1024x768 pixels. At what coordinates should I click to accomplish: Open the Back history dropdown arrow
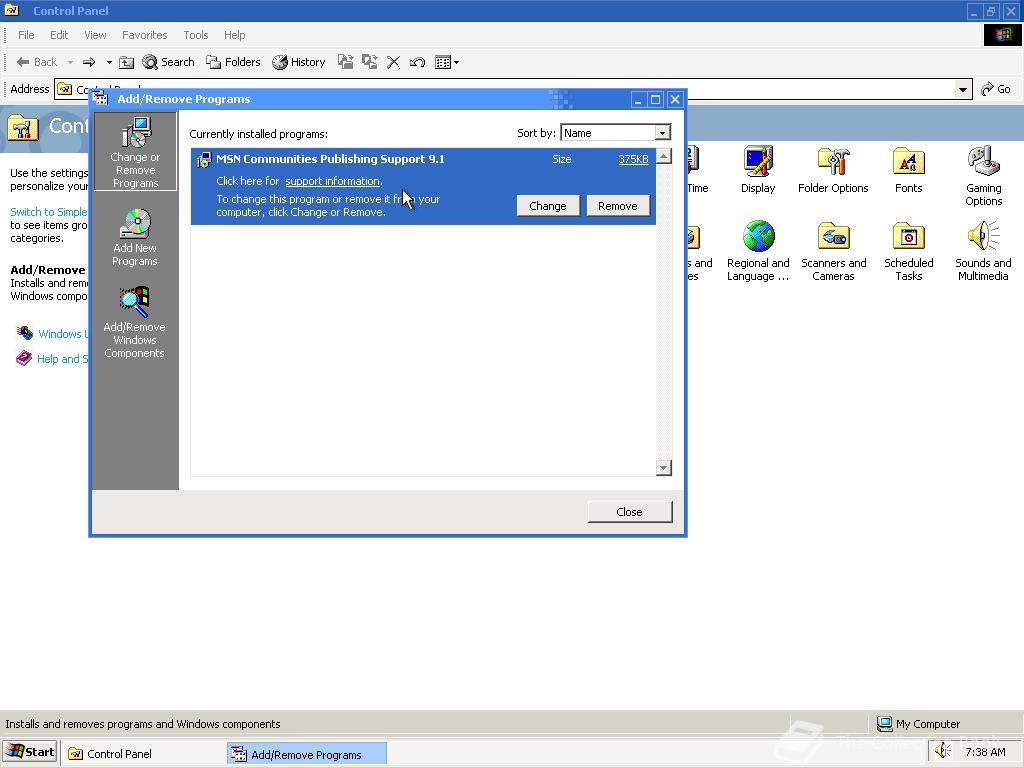70,62
